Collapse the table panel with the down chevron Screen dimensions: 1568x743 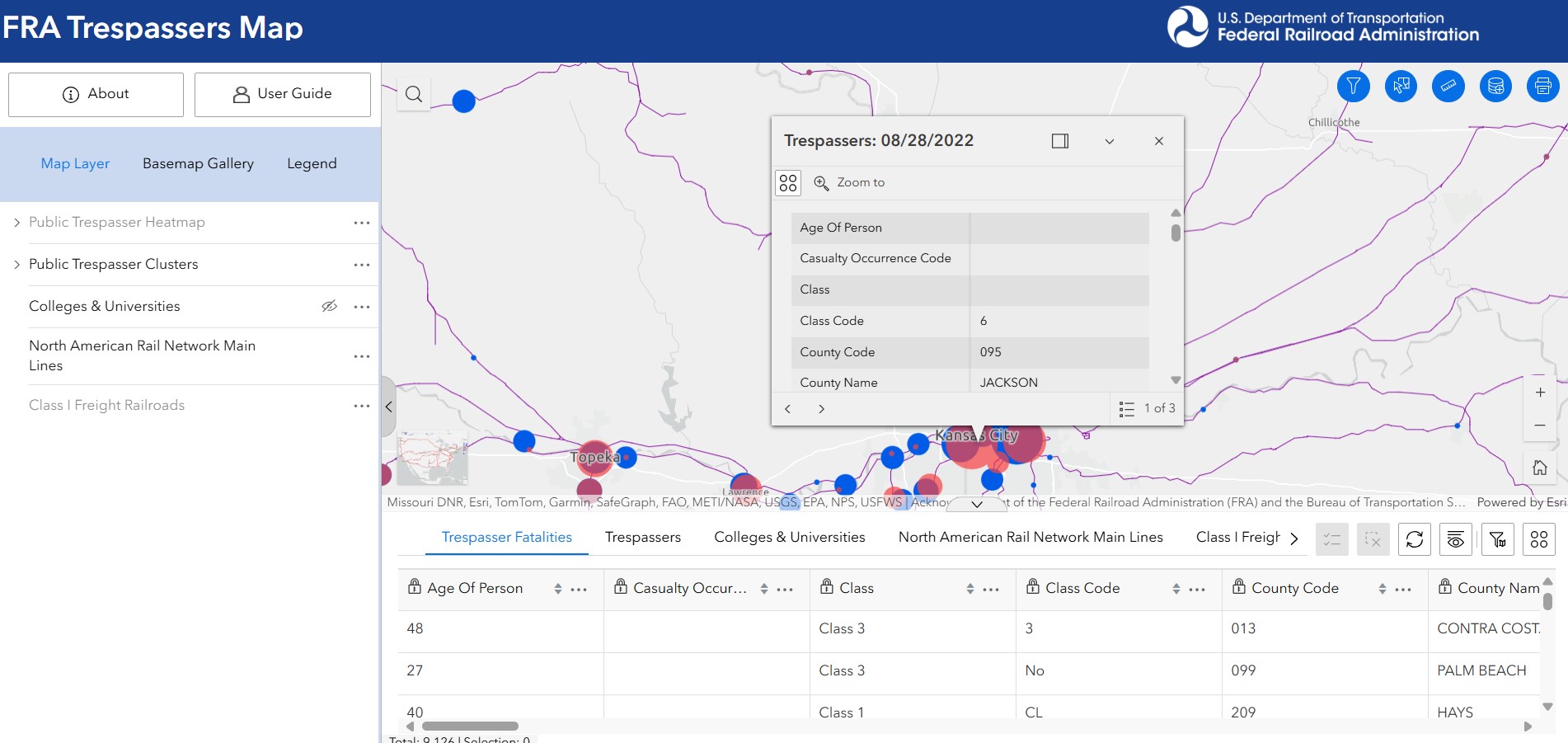click(x=977, y=505)
